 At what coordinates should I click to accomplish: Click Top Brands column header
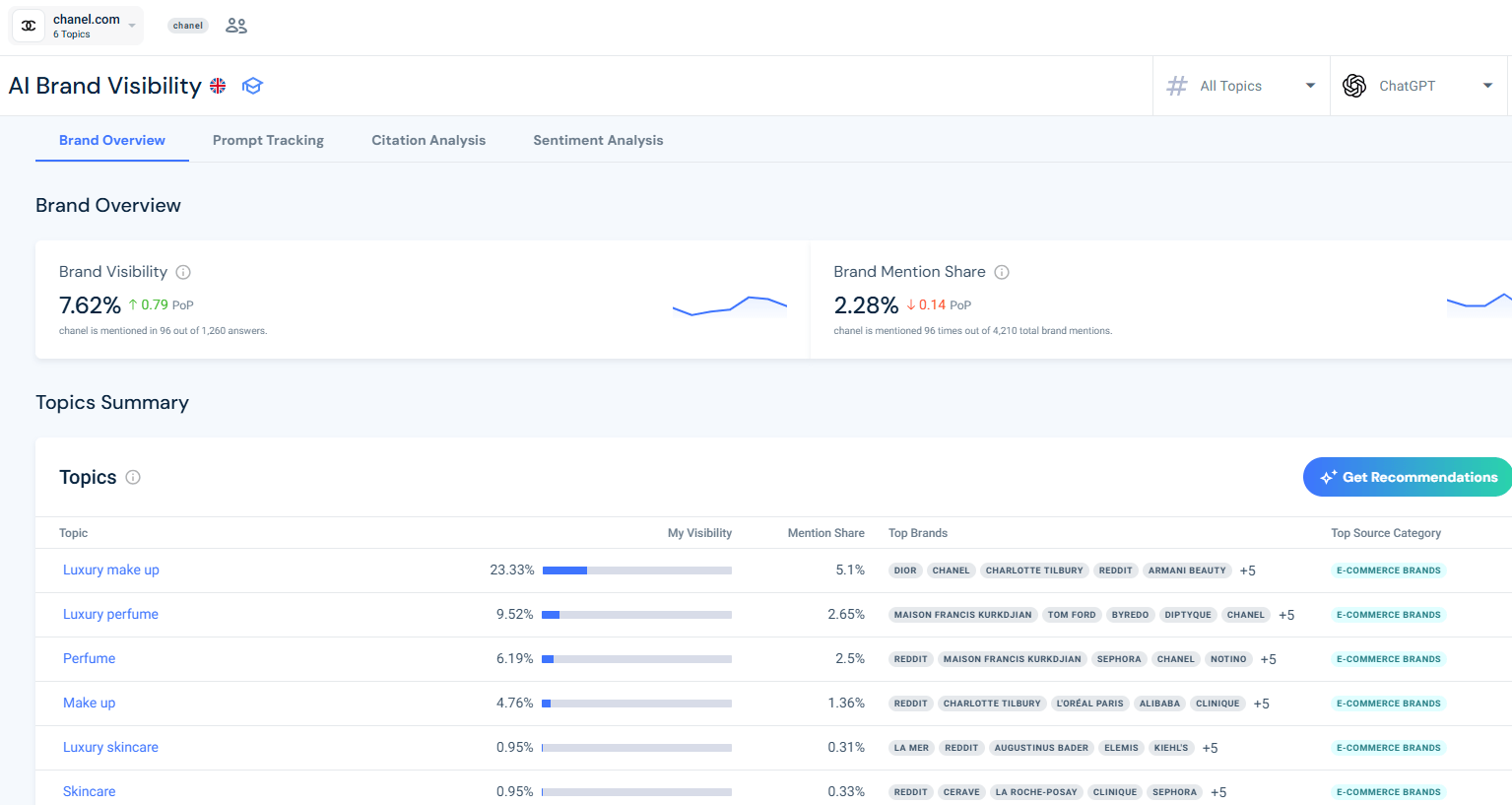(918, 533)
